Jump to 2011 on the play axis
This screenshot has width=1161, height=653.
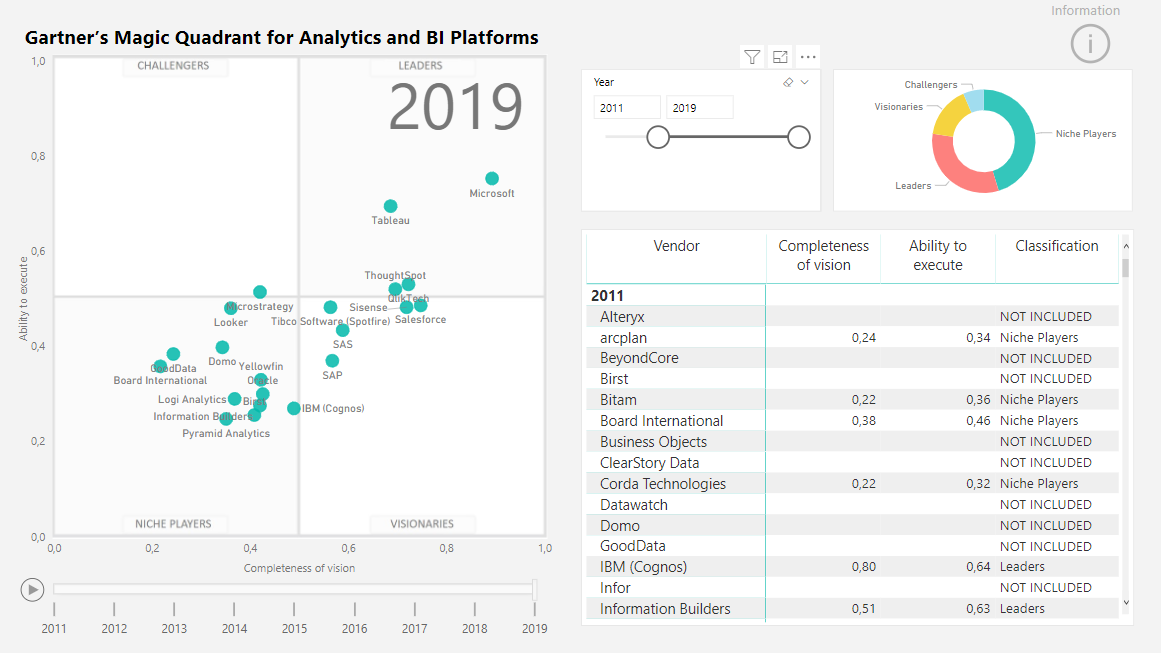[x=54, y=628]
